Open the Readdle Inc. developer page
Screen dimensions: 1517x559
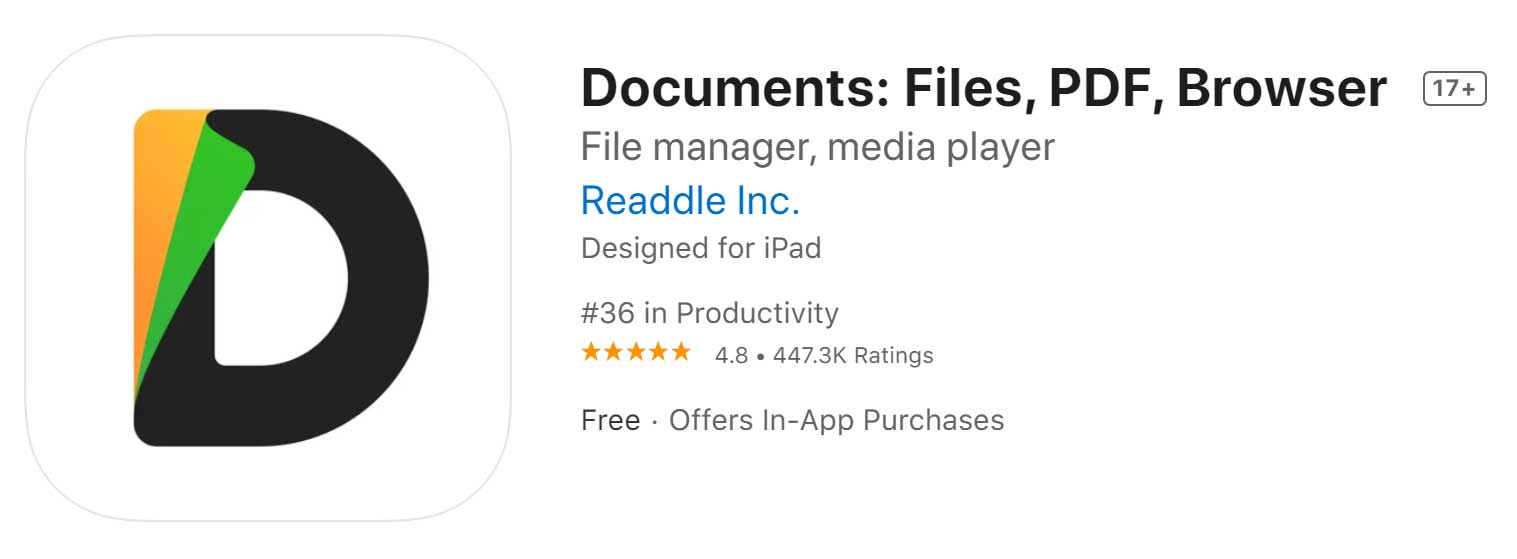pyautogui.click(x=690, y=201)
